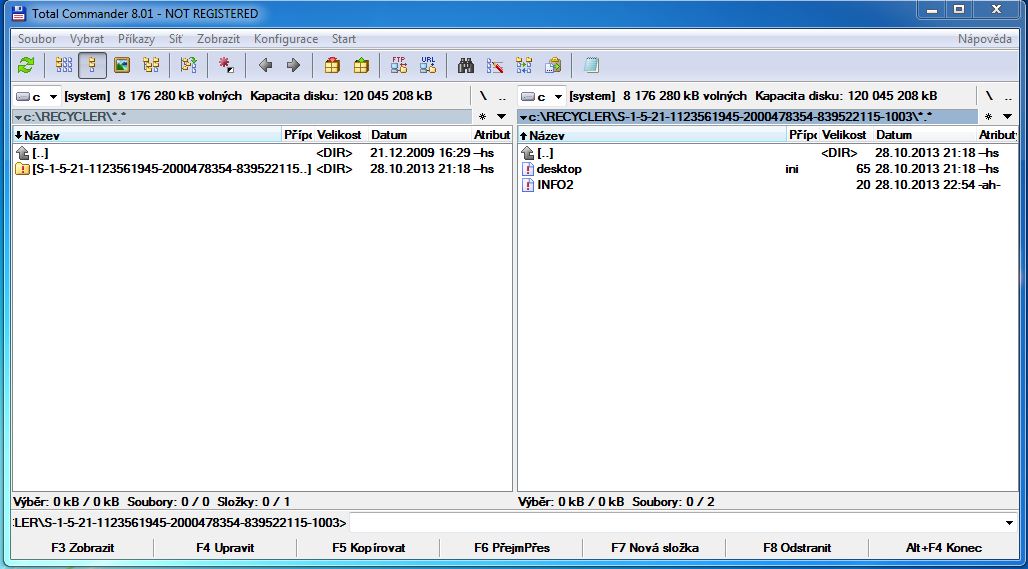Open the command line history dropdown
The height and width of the screenshot is (569, 1028).
(x=1010, y=522)
